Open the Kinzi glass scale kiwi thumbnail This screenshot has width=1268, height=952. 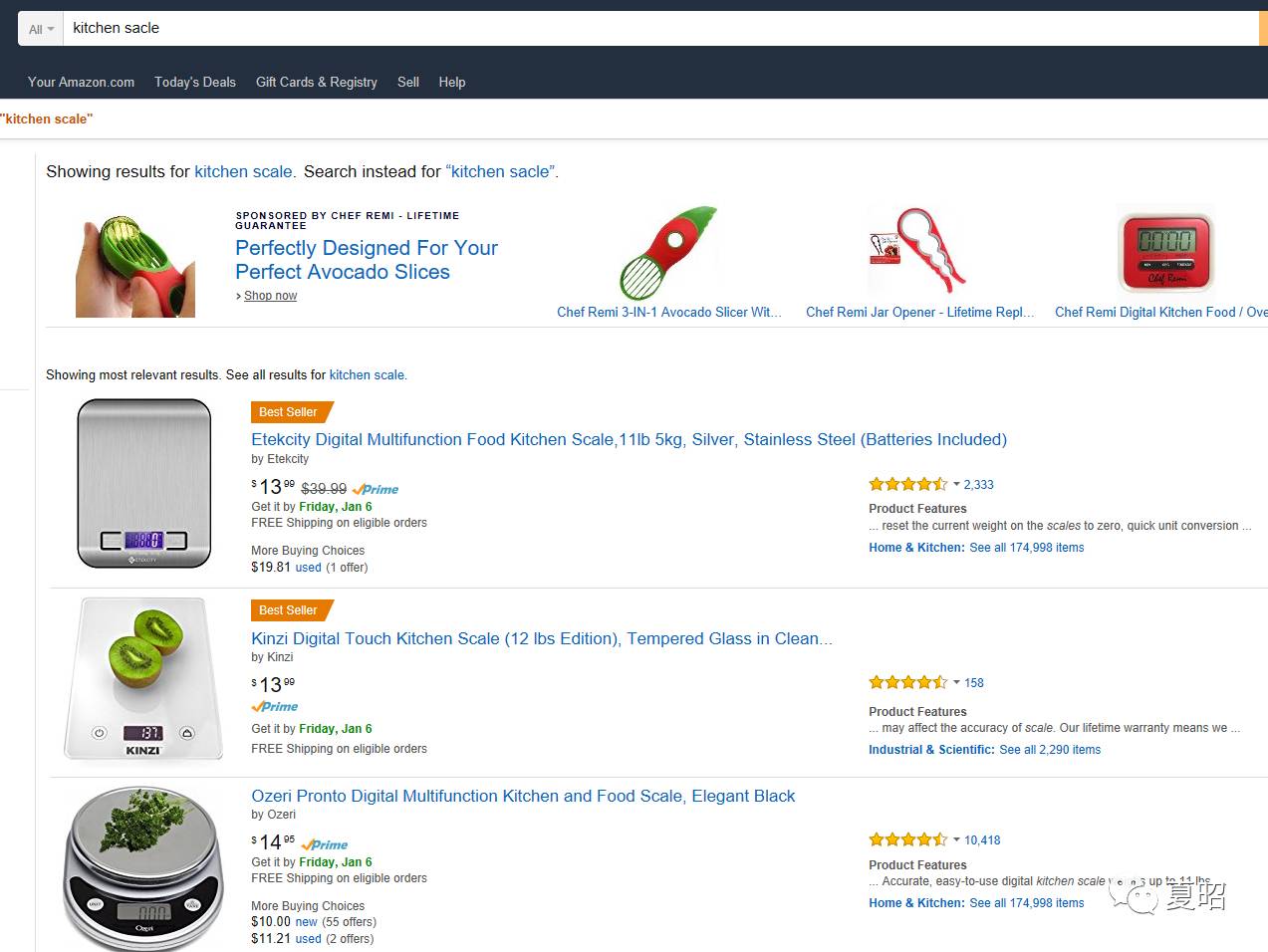click(144, 679)
